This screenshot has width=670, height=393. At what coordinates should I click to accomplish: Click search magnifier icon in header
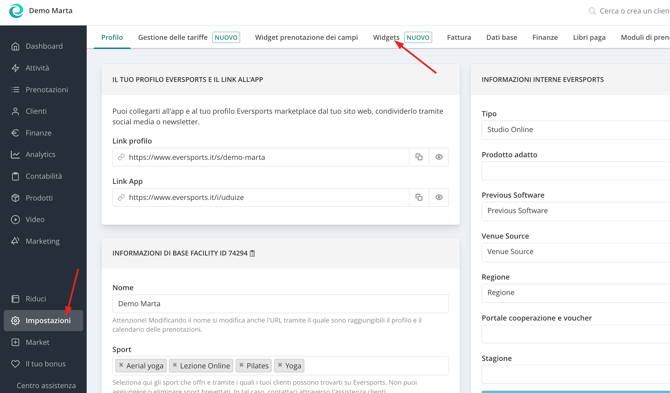coord(592,11)
